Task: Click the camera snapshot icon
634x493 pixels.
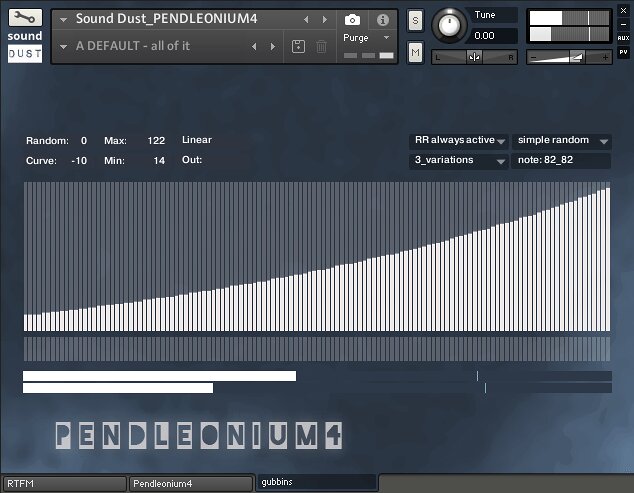Action: (x=352, y=20)
